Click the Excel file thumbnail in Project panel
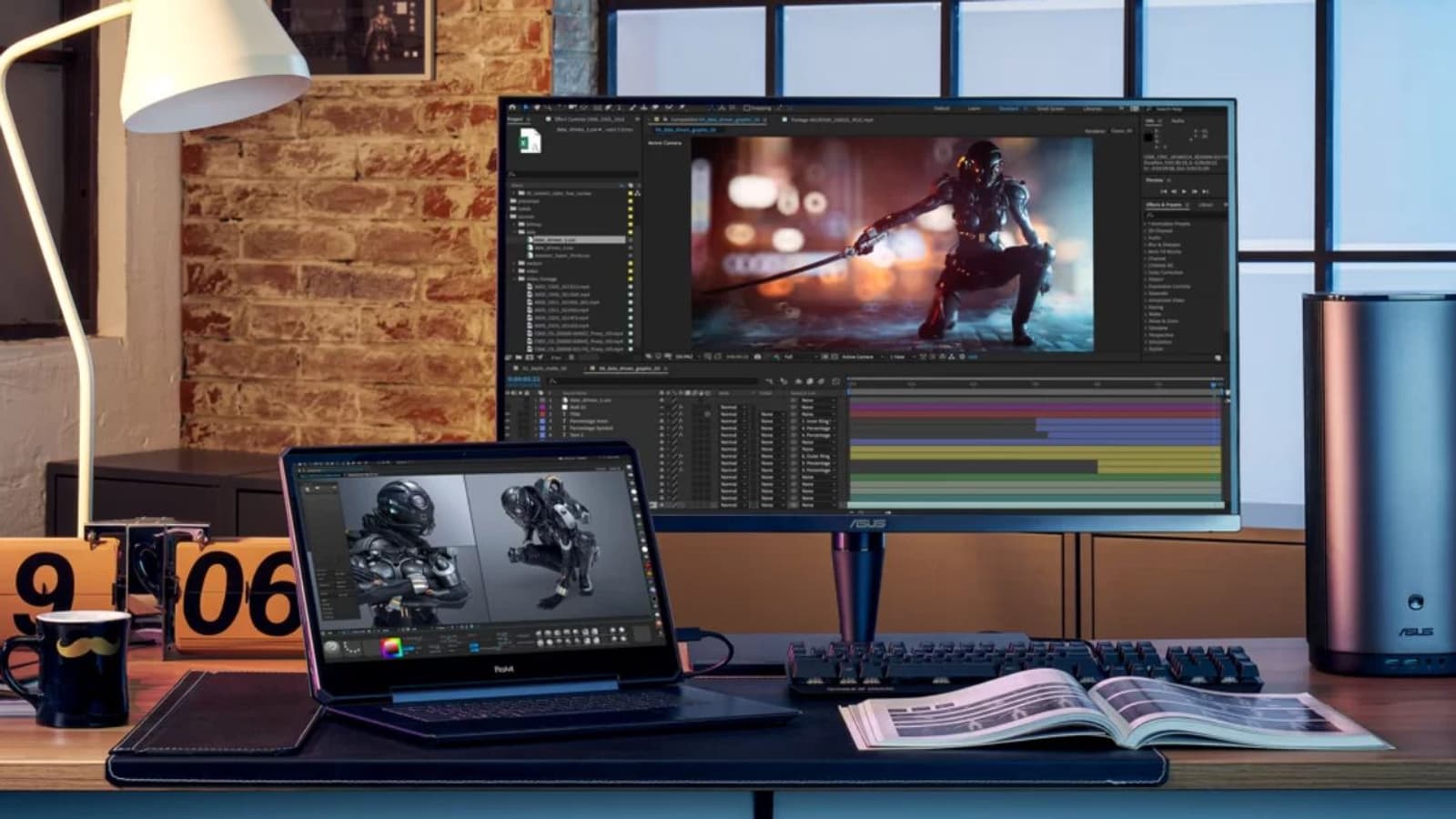This screenshot has height=819, width=1456. (x=530, y=141)
